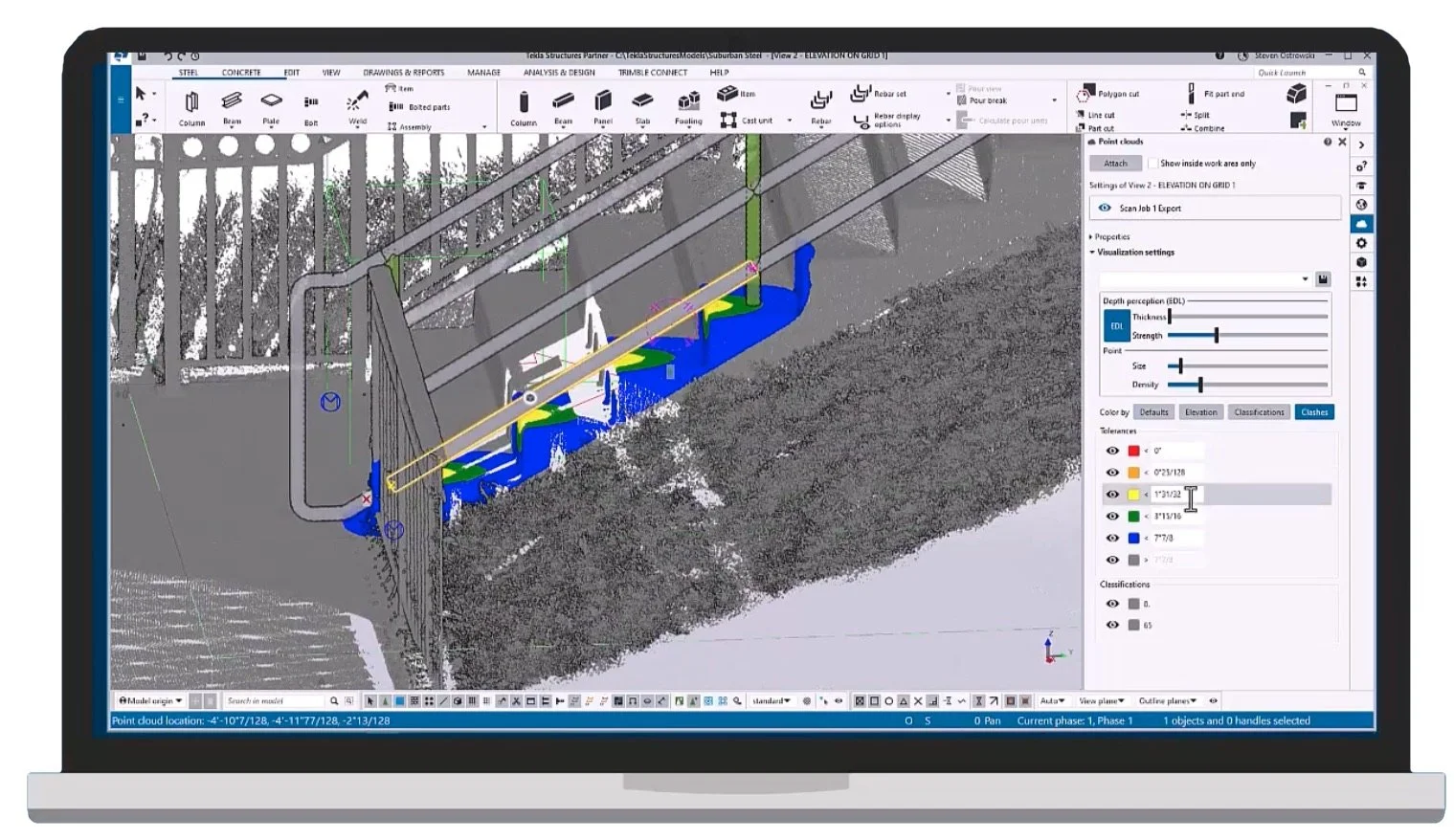Toggle the EDL depth perception button

click(x=1116, y=326)
